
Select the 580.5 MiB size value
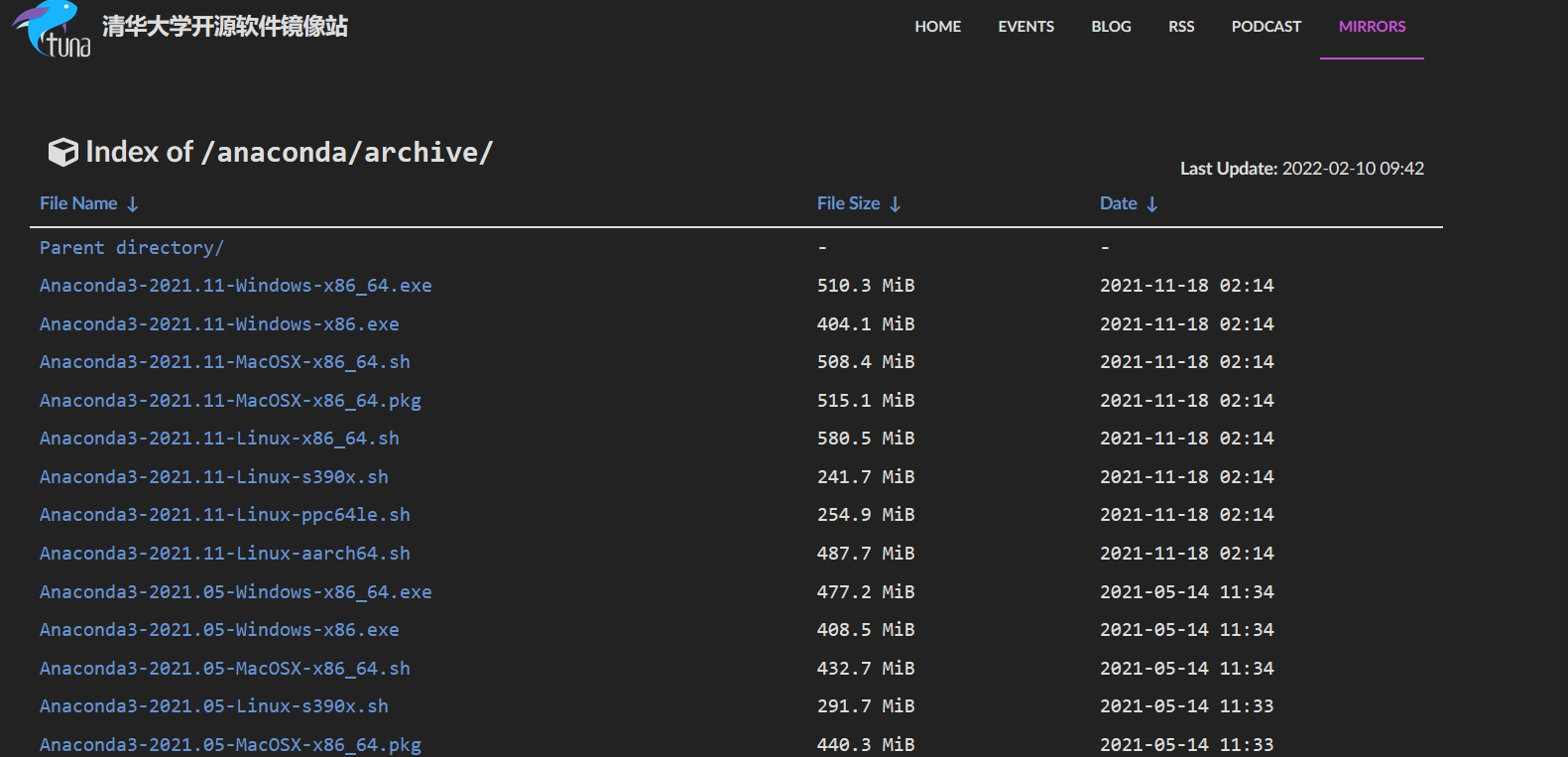pyautogui.click(x=866, y=439)
